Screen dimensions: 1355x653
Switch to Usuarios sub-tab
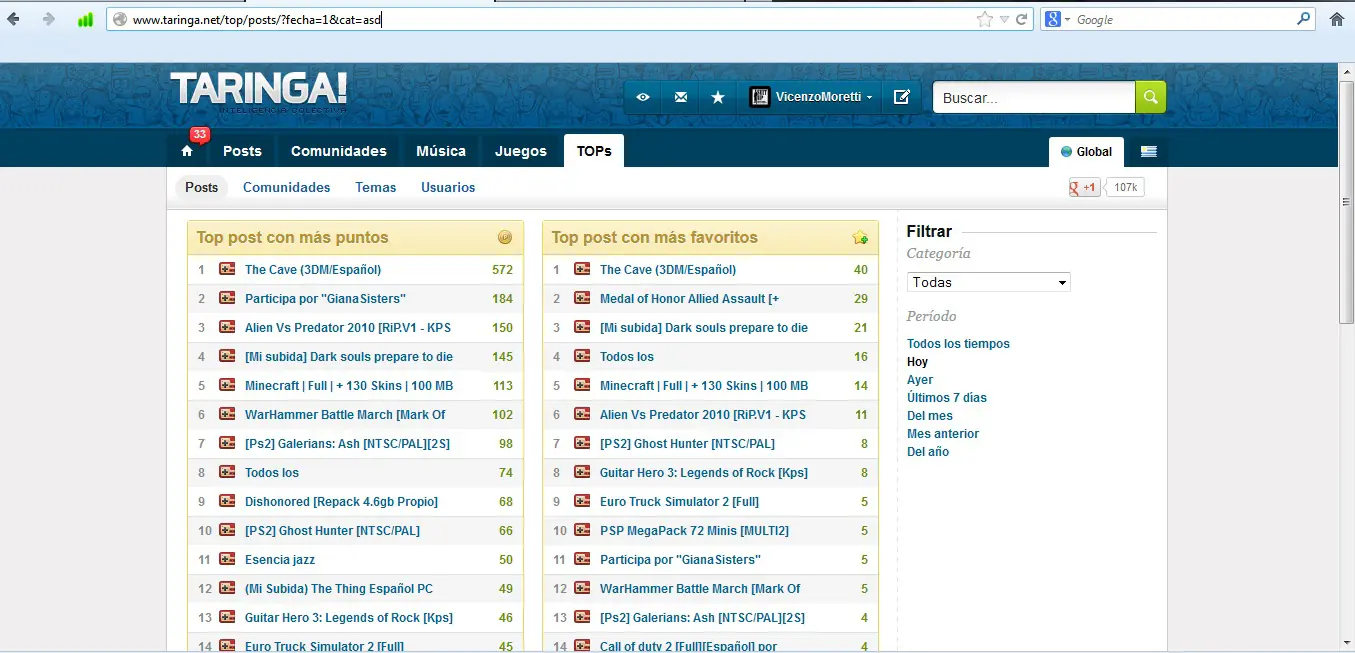click(448, 187)
